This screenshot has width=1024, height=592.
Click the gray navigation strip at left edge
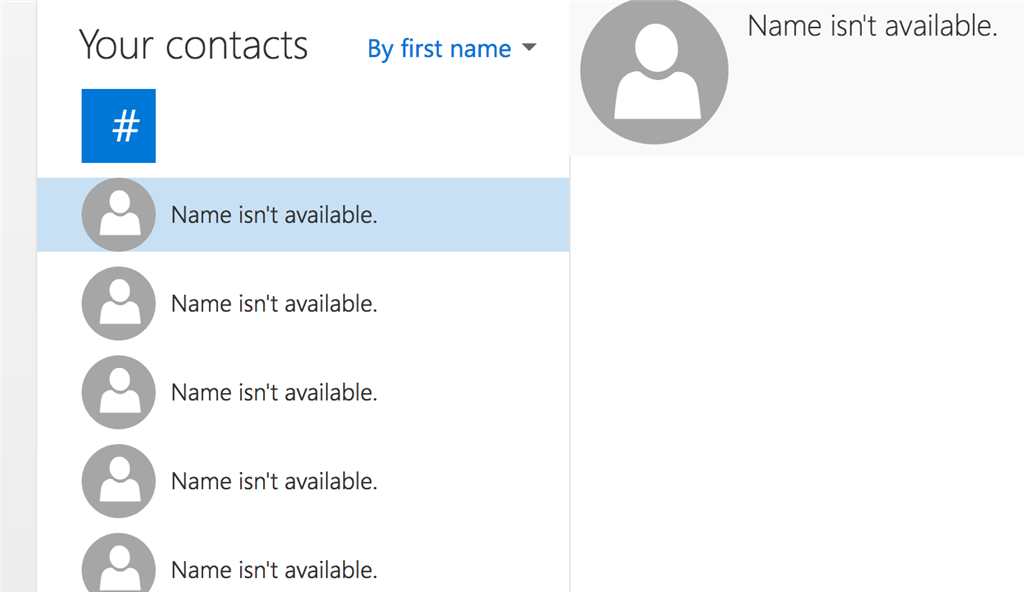click(18, 296)
